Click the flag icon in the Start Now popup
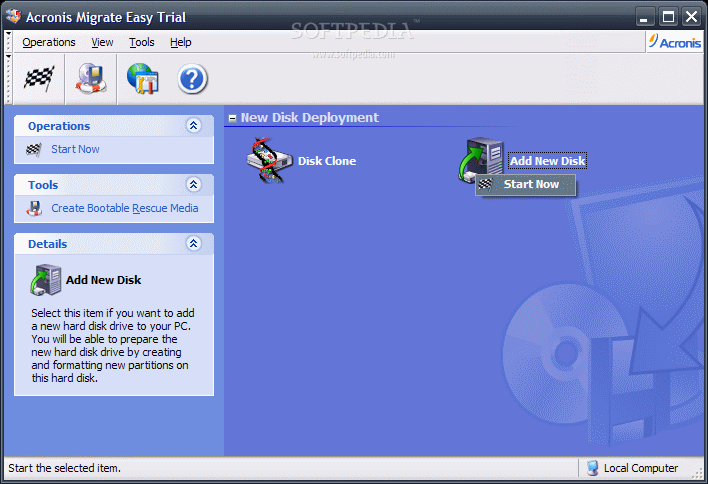The height and width of the screenshot is (484, 708). [x=485, y=184]
